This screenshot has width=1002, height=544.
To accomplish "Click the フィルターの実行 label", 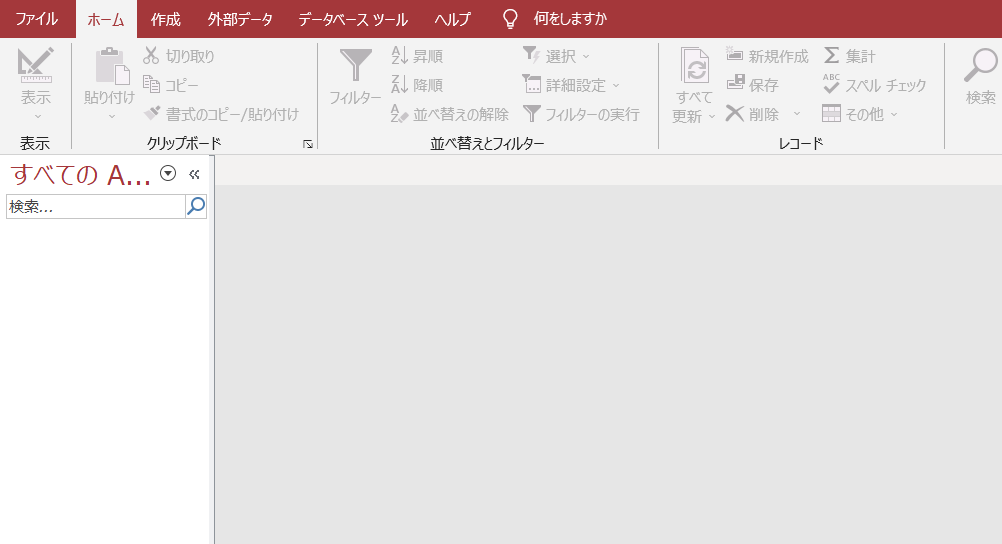I will click(592, 114).
